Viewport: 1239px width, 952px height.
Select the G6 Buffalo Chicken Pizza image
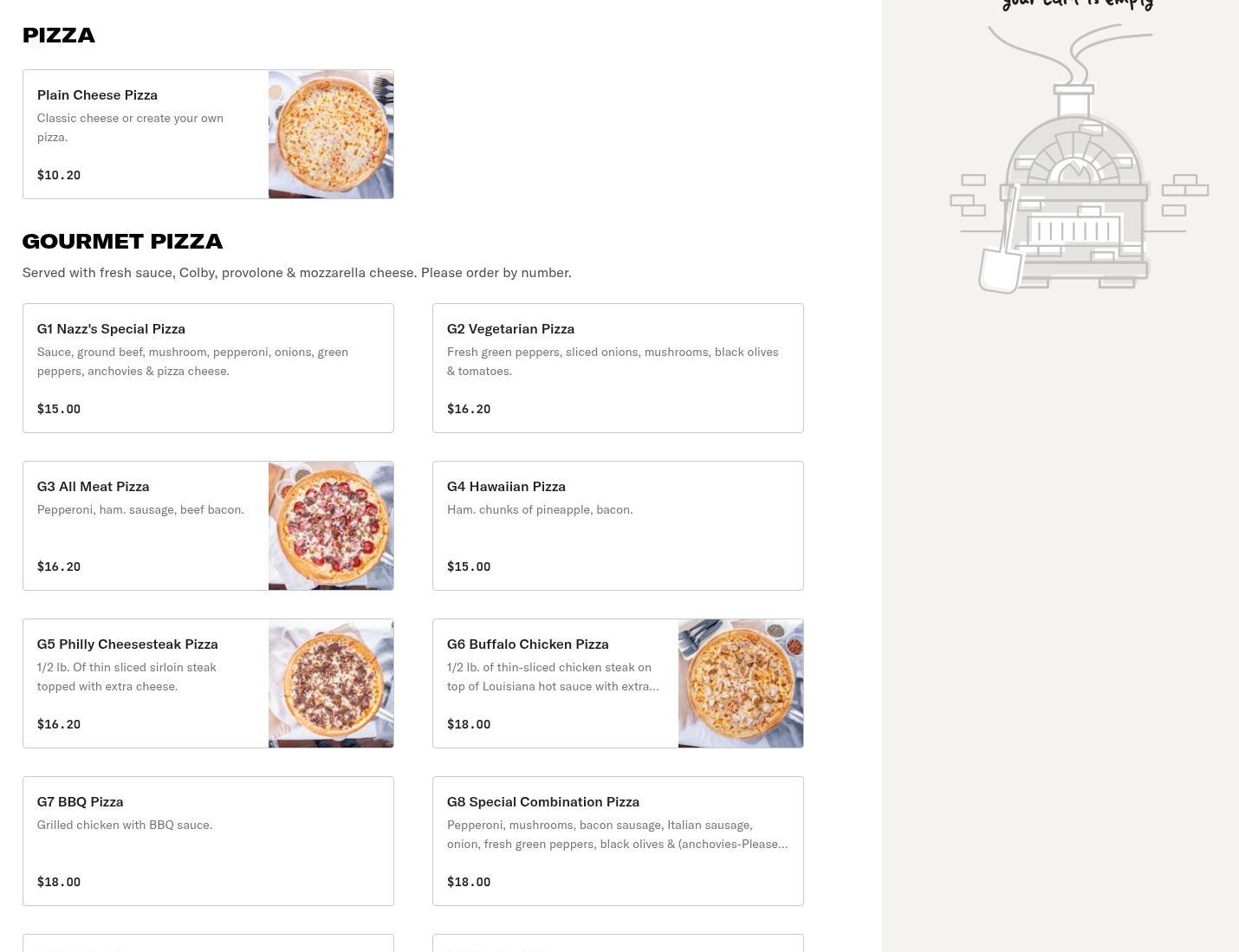[741, 683]
